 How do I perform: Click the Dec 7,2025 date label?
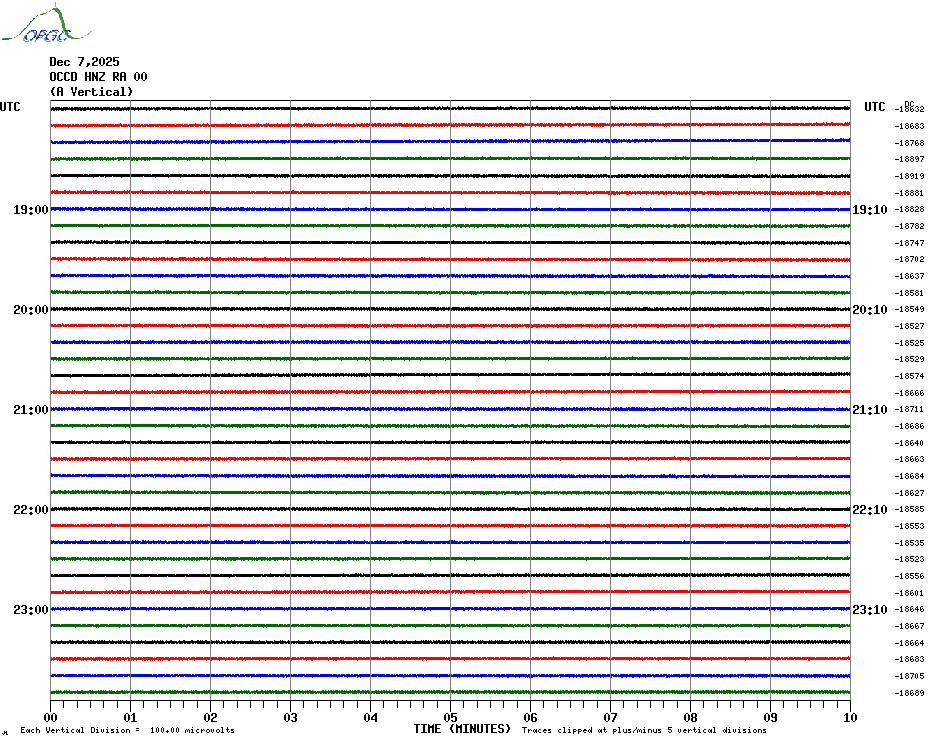pyautogui.click(x=84, y=62)
